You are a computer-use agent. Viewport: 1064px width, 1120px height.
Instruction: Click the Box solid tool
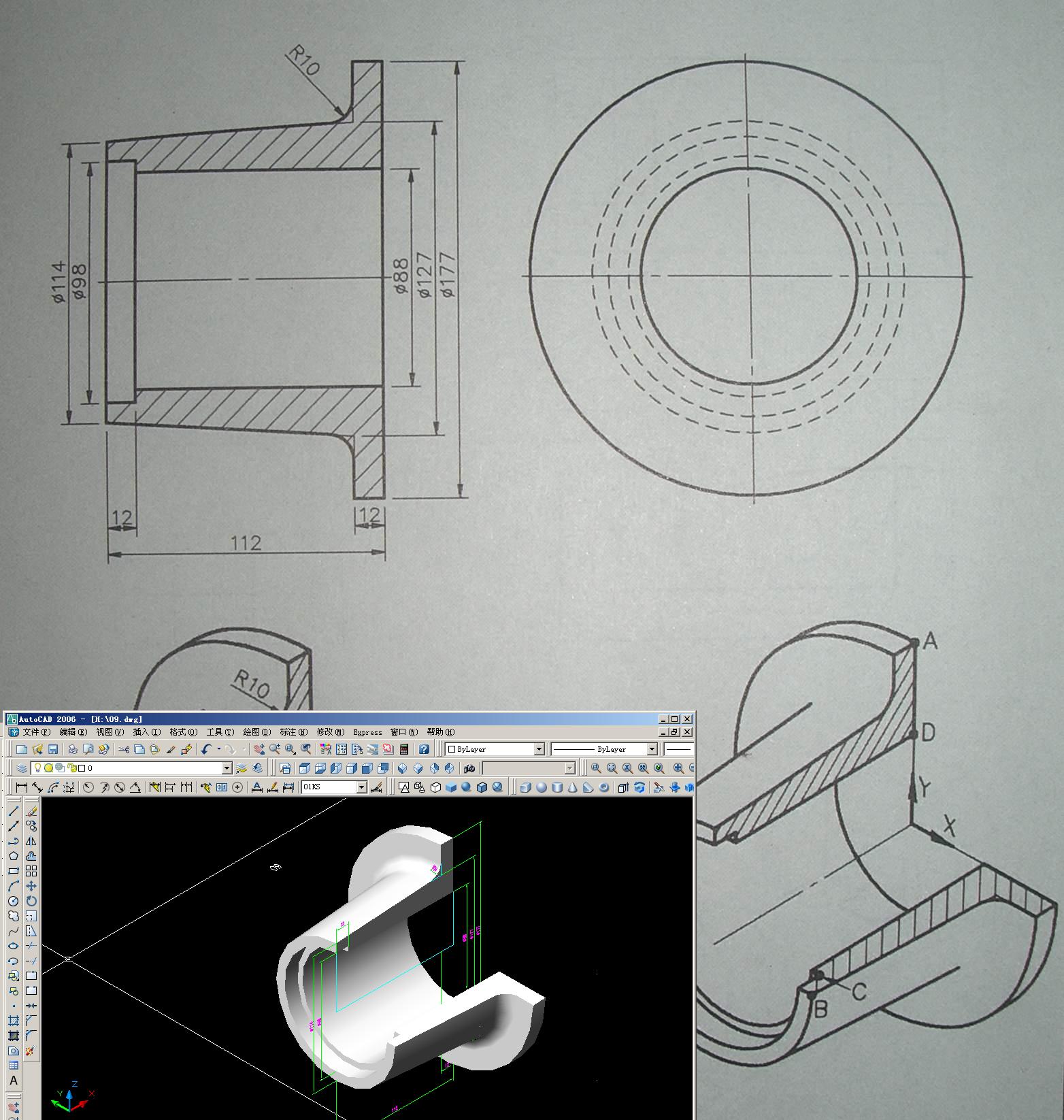[526, 787]
